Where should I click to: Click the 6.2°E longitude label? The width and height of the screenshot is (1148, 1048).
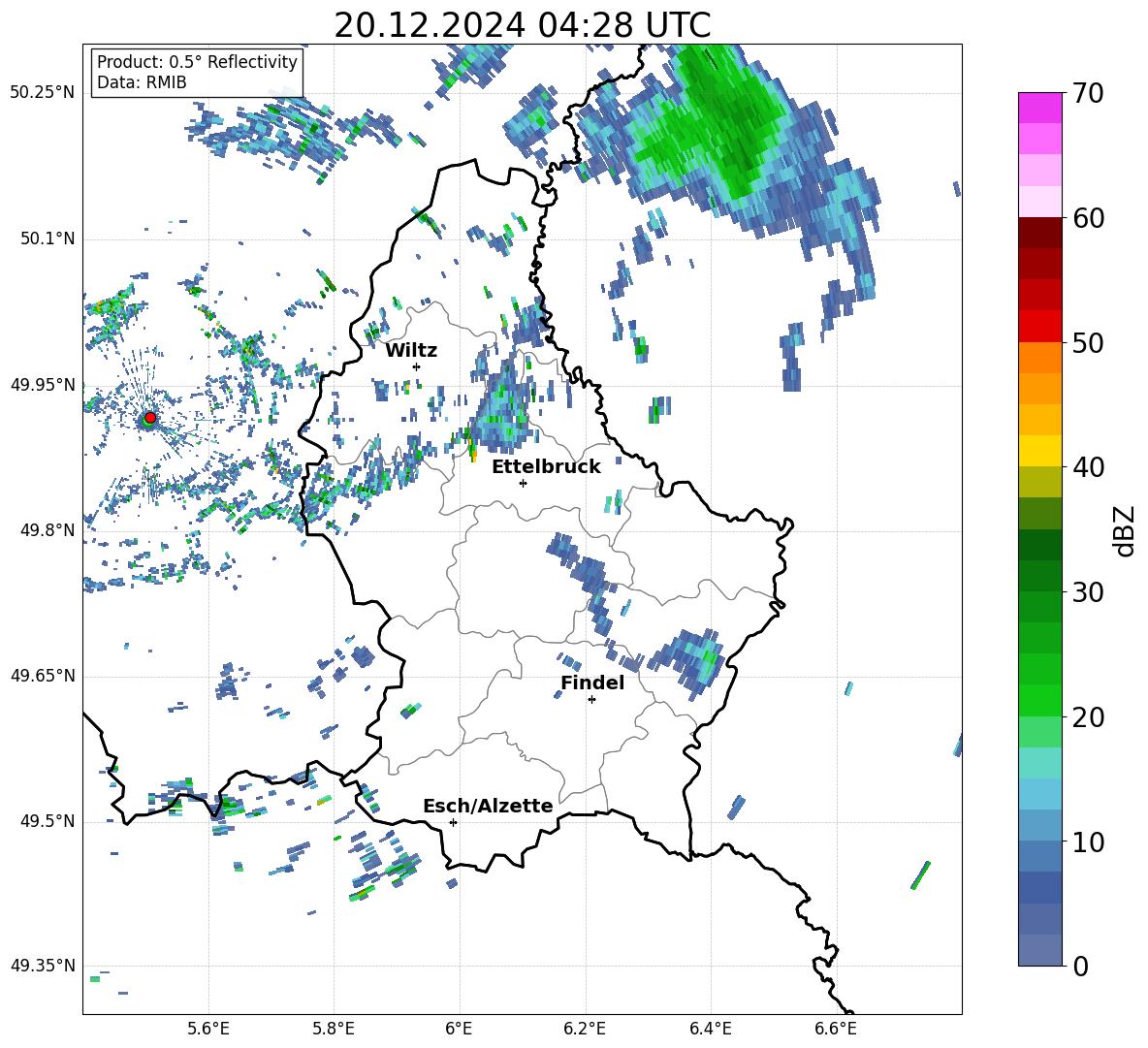(x=585, y=1029)
